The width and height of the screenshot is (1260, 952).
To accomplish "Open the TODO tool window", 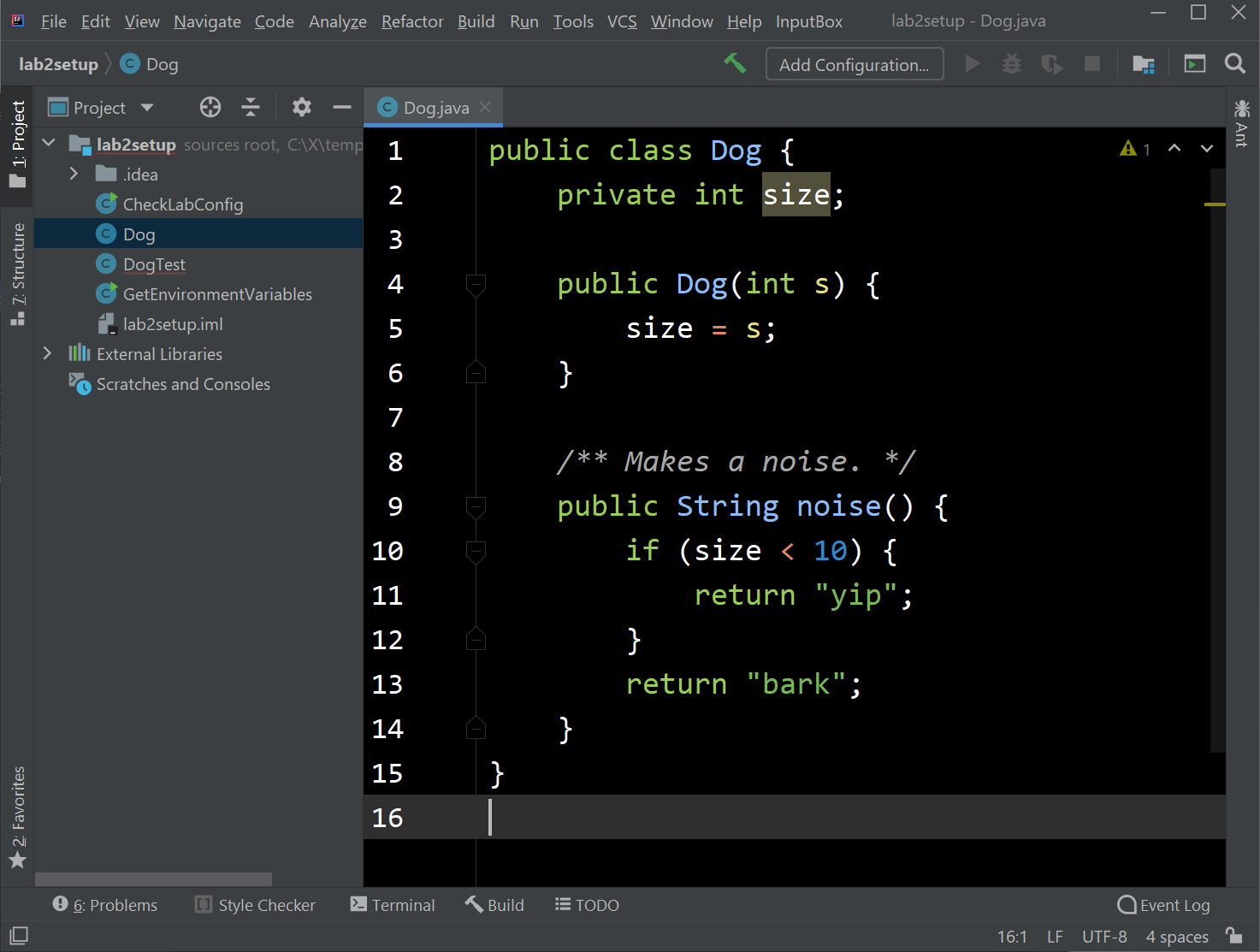I will 587,905.
